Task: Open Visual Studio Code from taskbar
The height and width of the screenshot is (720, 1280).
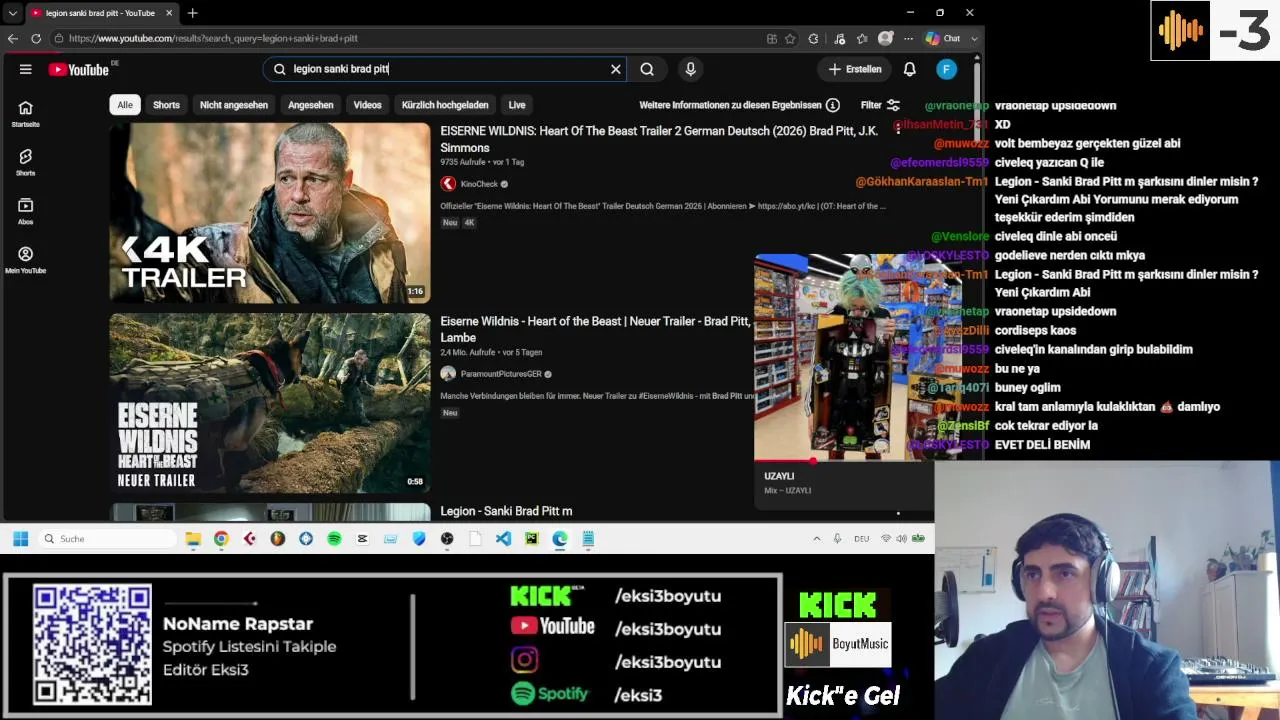Action: [x=503, y=539]
